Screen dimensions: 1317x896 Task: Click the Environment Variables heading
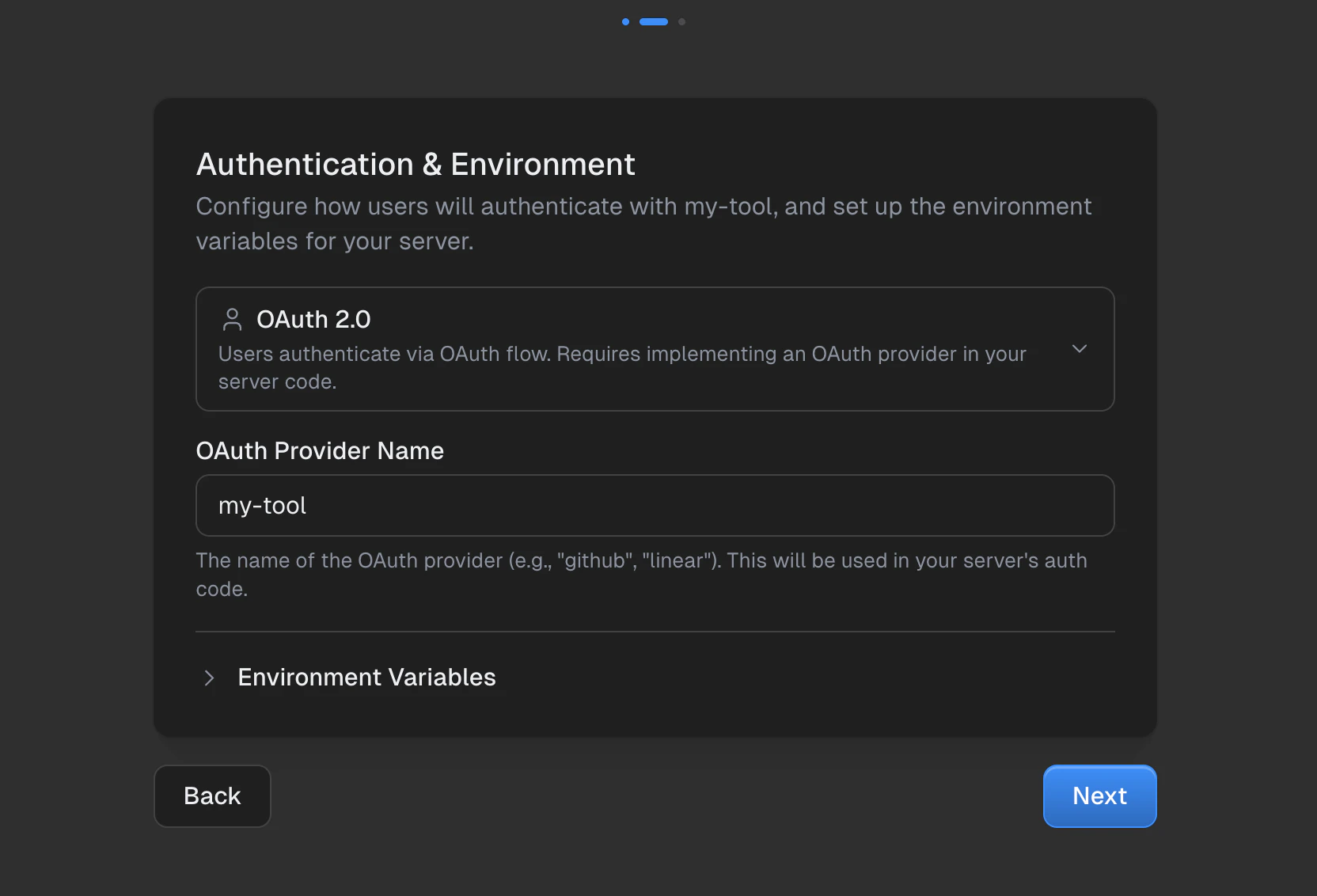pos(366,678)
